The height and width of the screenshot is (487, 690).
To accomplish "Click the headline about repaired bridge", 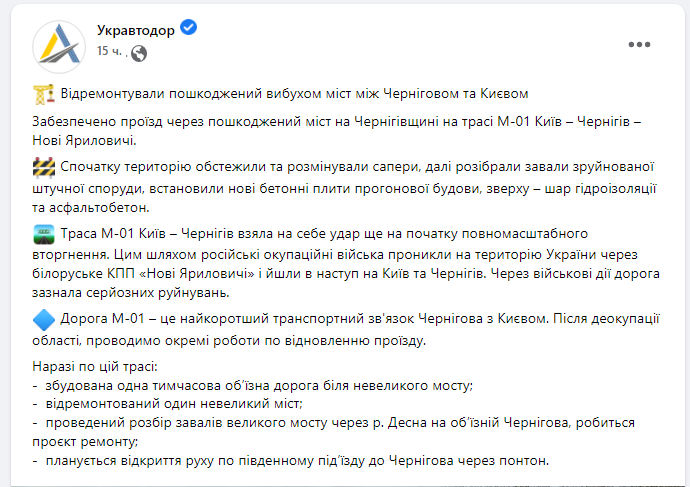I will [x=294, y=94].
